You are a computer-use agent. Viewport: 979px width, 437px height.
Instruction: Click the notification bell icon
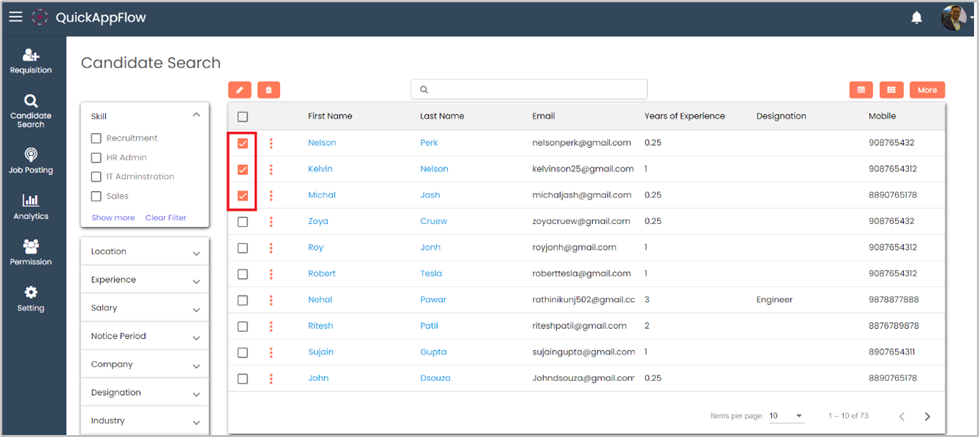[916, 18]
